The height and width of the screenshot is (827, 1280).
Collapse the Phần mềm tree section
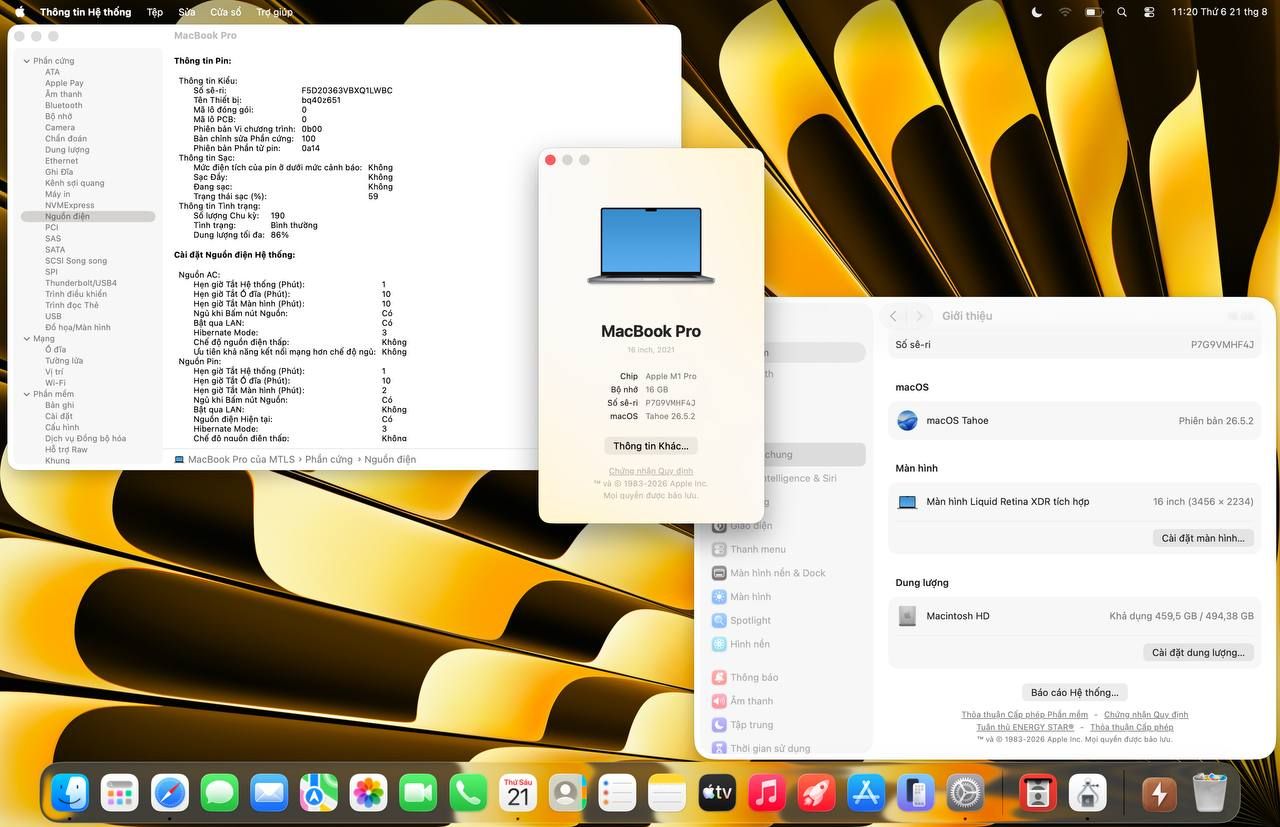coord(26,394)
